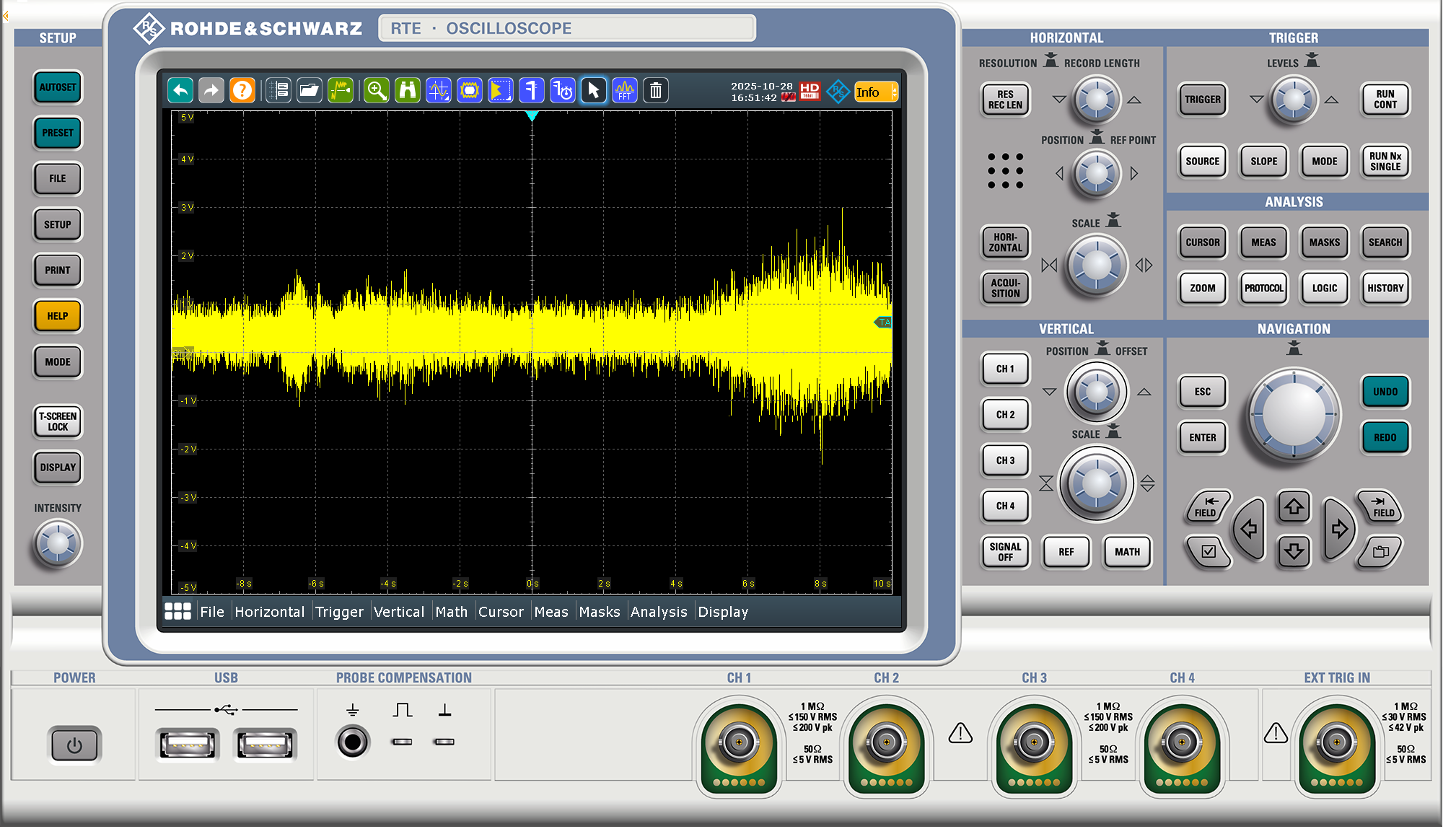The height and width of the screenshot is (829, 1456).
Task: Click the horizontal SCALE knob
Action: pos(1096,266)
